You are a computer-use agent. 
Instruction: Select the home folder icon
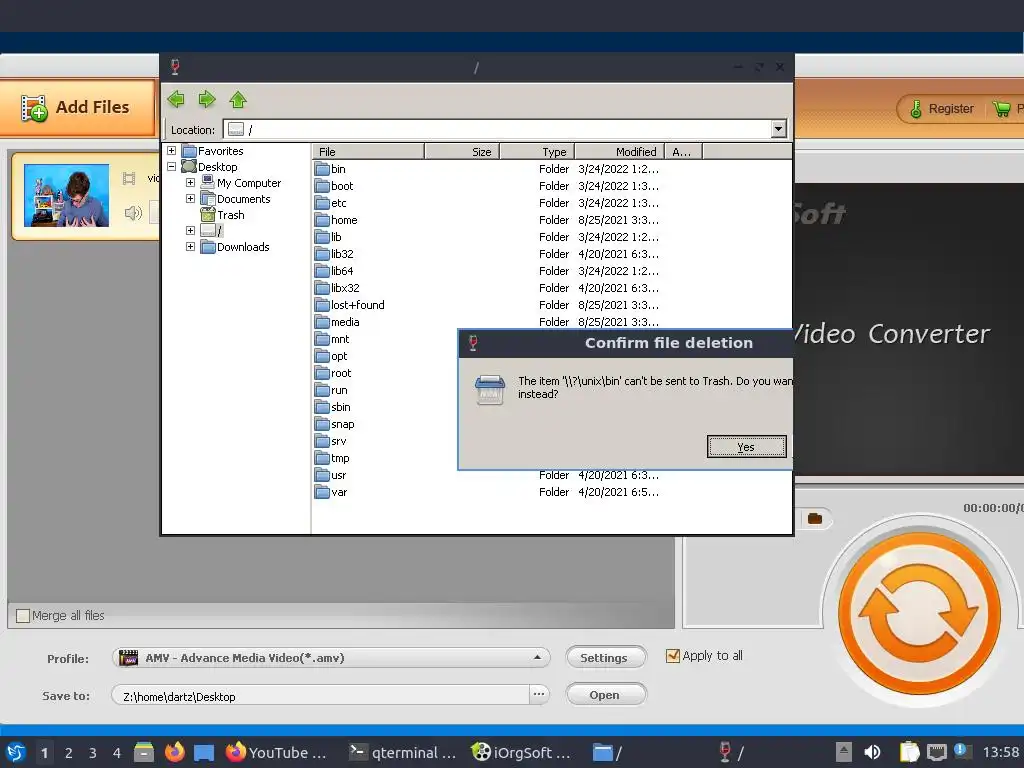[x=322, y=220]
